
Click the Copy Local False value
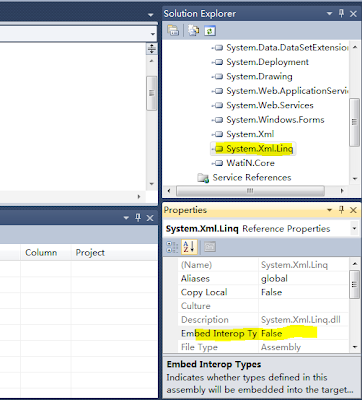pos(272,292)
